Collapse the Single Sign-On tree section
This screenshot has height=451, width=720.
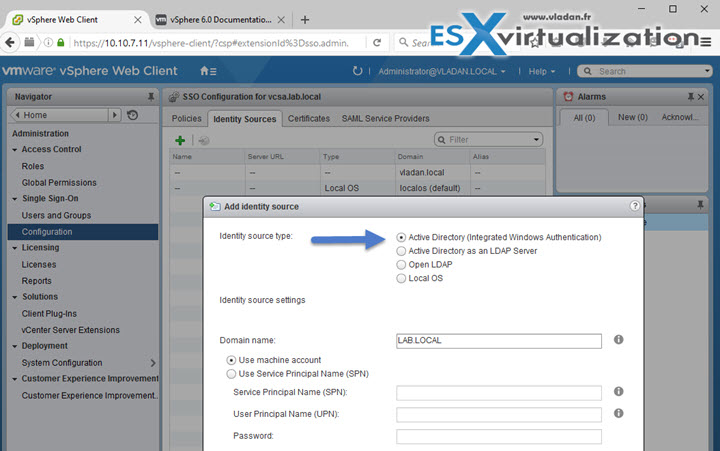tap(15, 199)
